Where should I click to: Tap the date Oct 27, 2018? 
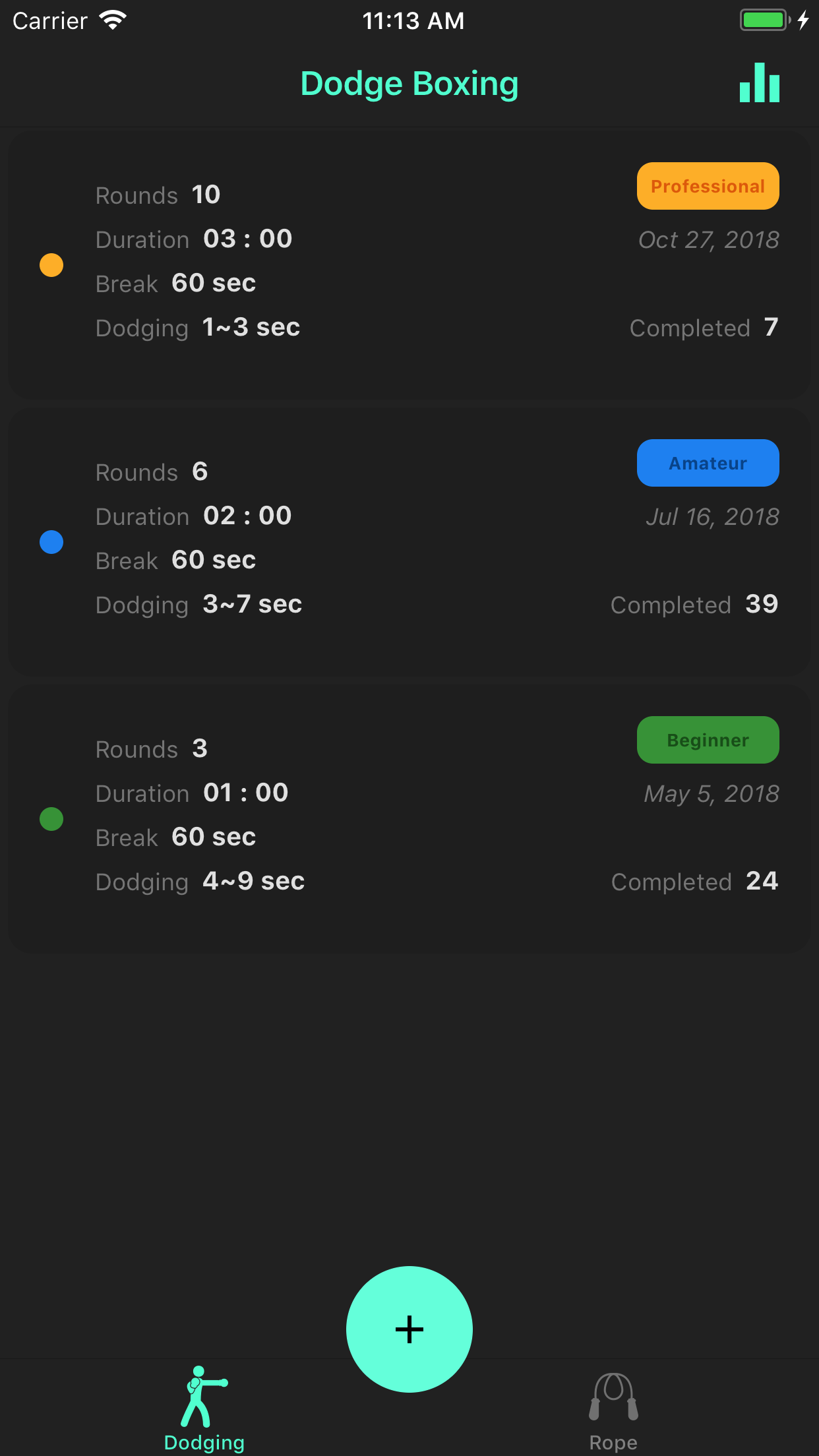[x=709, y=240]
